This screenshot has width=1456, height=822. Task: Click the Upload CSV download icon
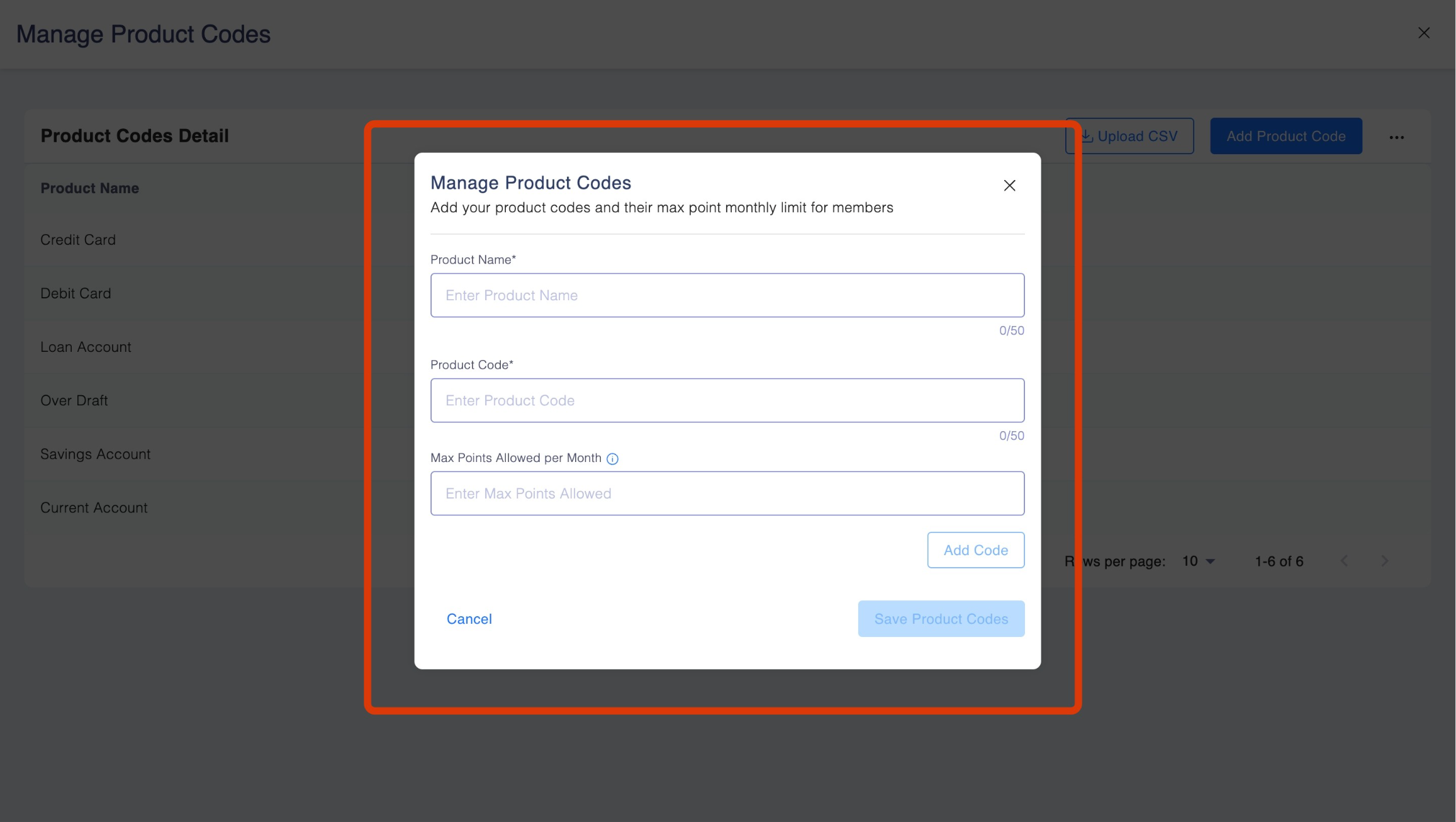(1087, 136)
